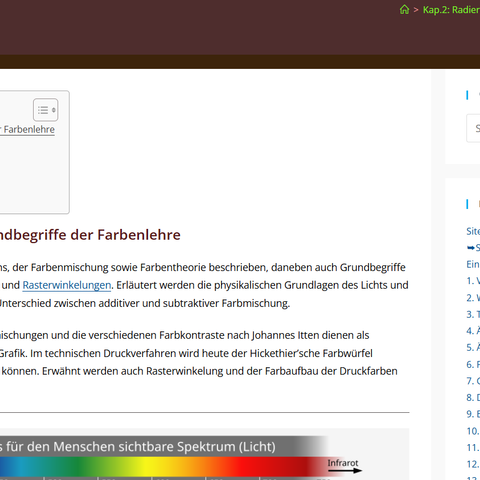Click the Infrarot label in the spectrum

(343, 463)
